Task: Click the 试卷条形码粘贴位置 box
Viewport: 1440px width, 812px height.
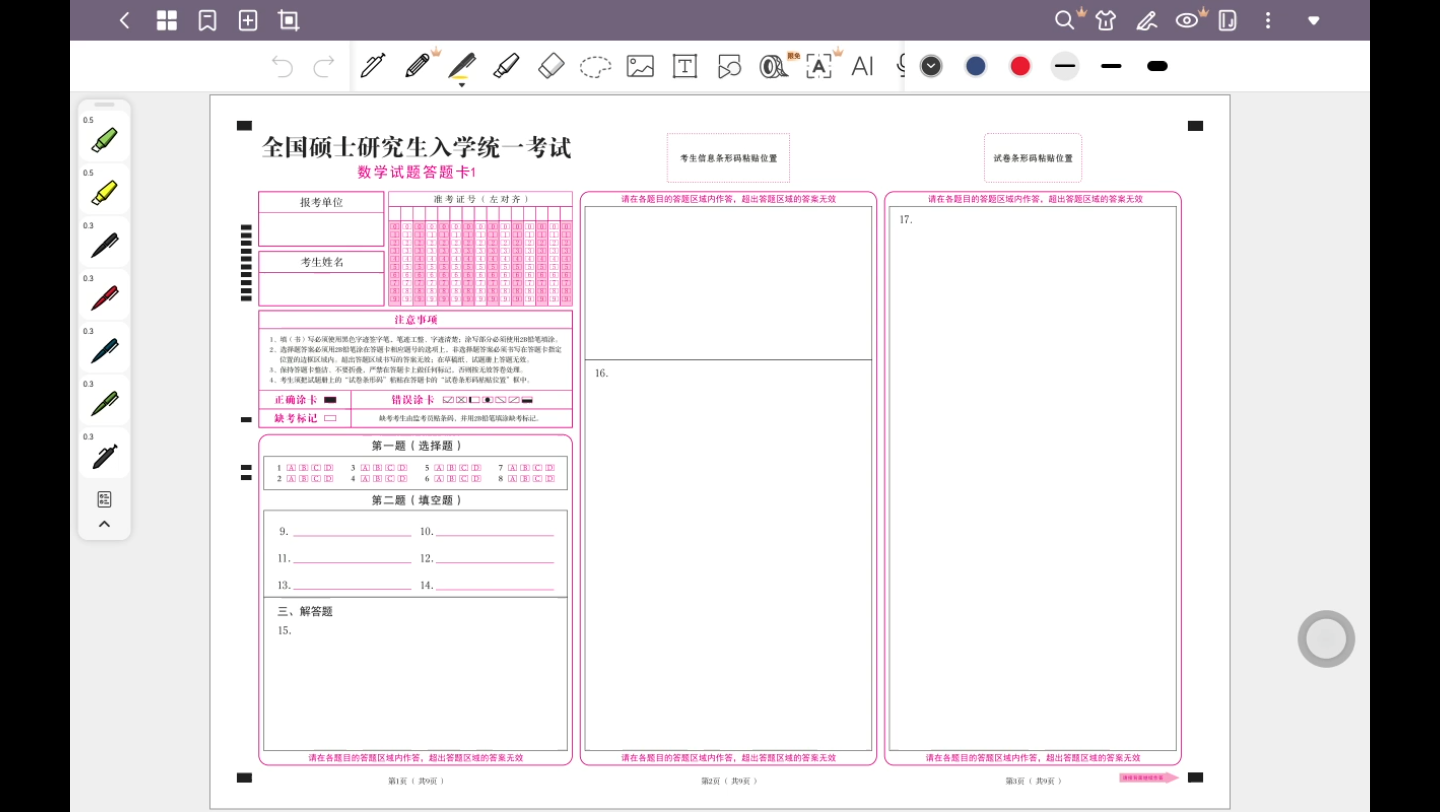Action: coord(1033,158)
